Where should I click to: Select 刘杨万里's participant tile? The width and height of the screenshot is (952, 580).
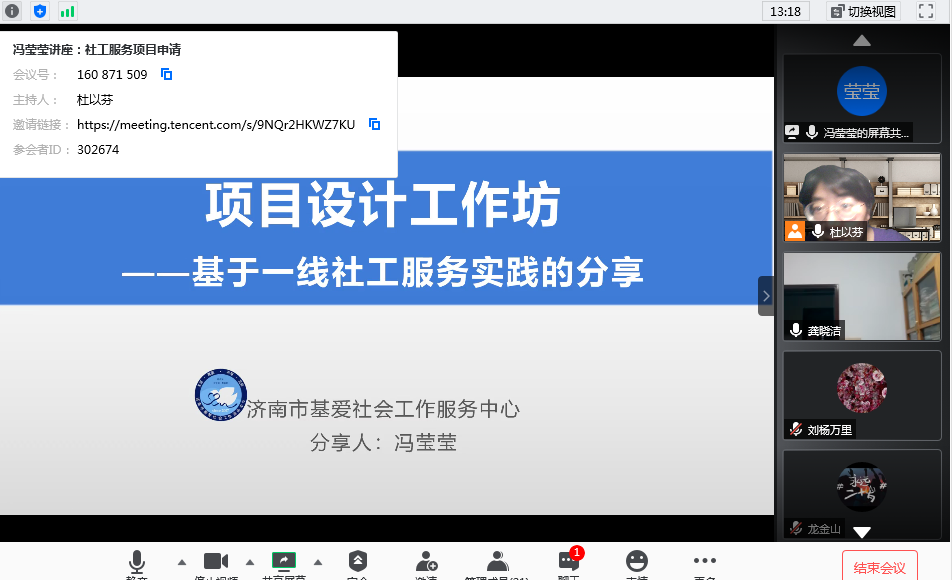tap(862, 395)
